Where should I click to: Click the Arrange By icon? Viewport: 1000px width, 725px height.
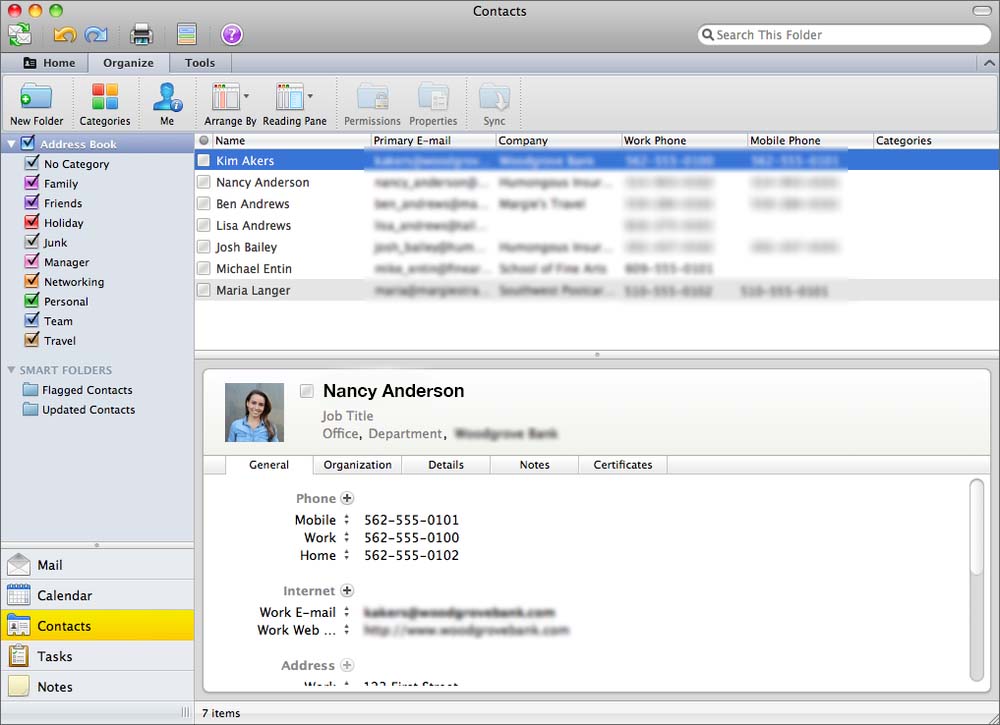coord(225,97)
